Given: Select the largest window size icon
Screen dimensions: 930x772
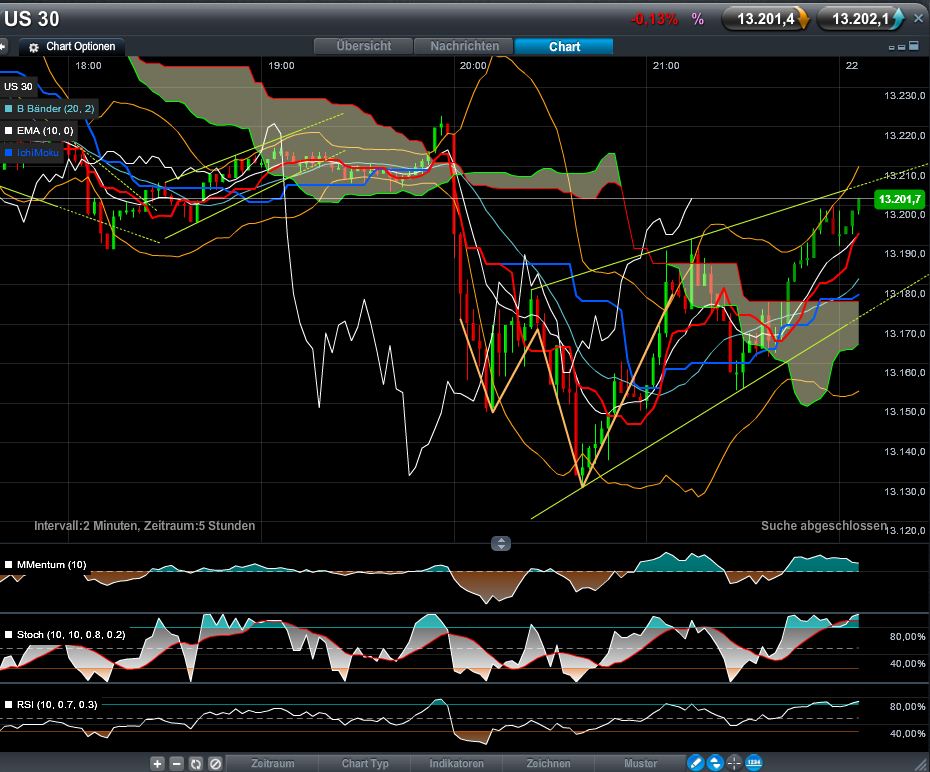Looking at the screenshot, I should 914,46.
